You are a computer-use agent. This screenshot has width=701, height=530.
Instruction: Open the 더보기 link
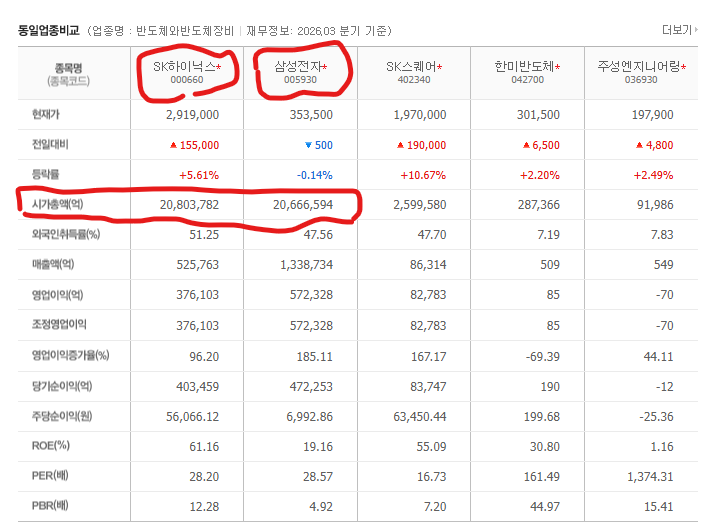(679, 30)
